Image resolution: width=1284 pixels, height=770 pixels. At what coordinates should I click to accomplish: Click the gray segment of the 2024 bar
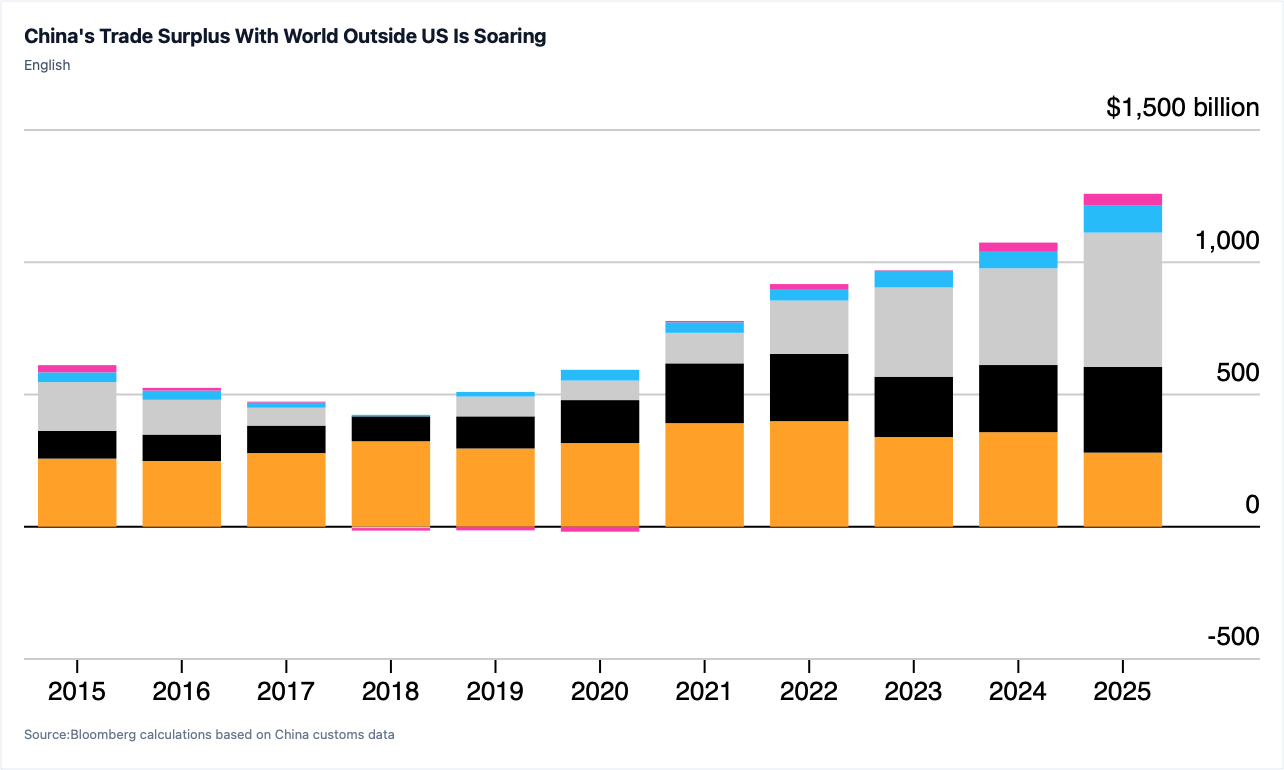click(1018, 316)
